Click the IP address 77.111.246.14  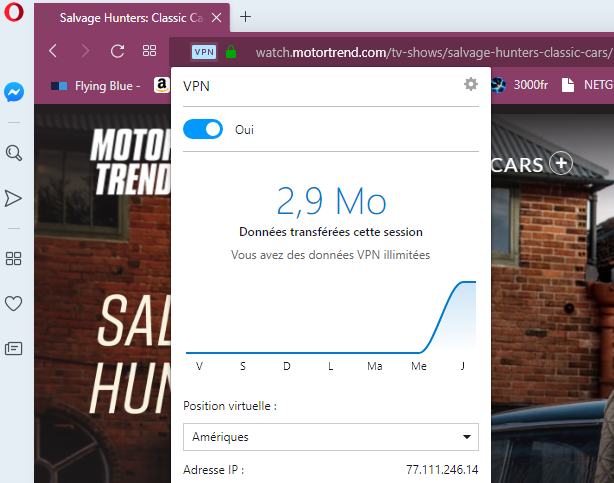click(x=442, y=469)
